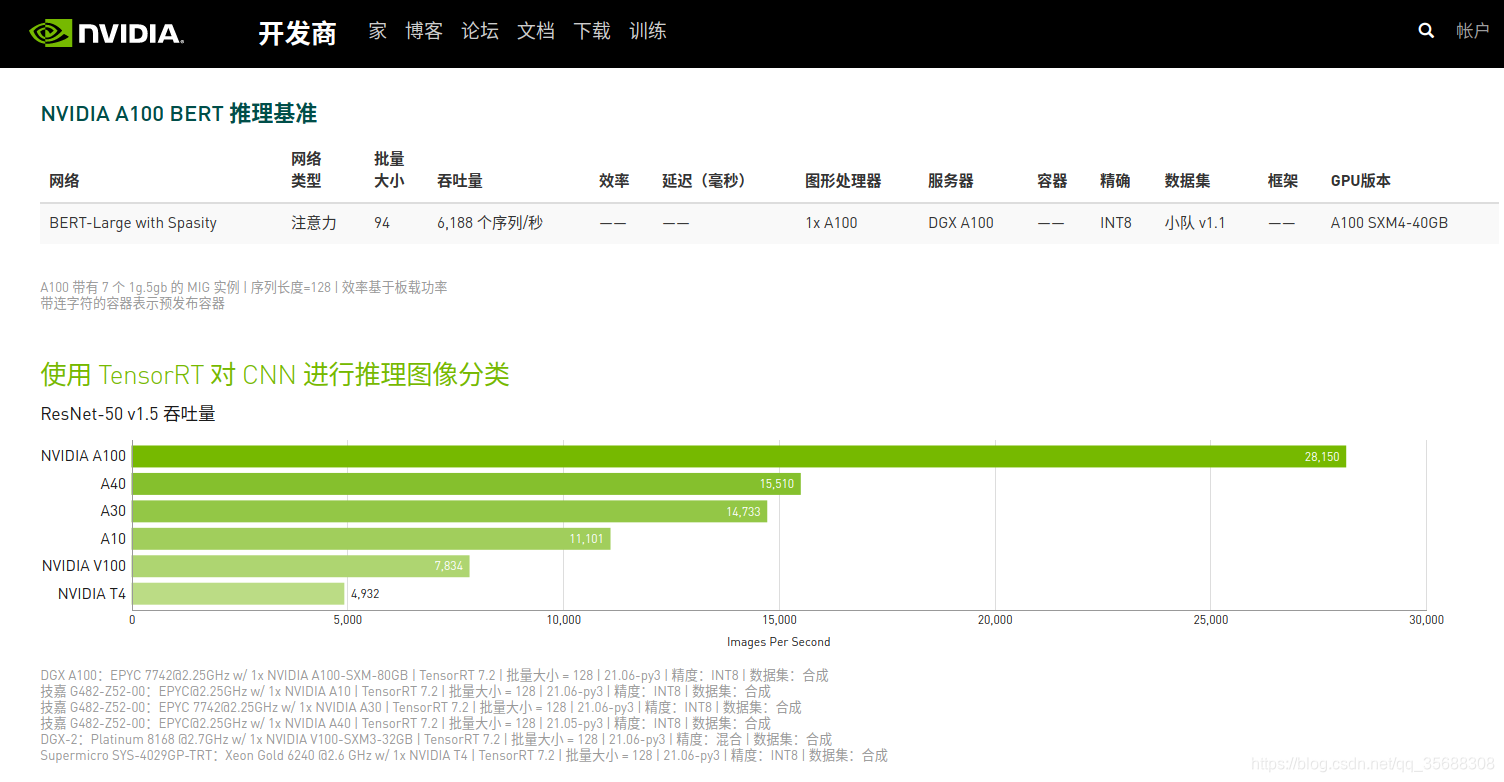Open the 文档 docs menu
Viewport: 1504px width, 782px height.
[x=536, y=31]
